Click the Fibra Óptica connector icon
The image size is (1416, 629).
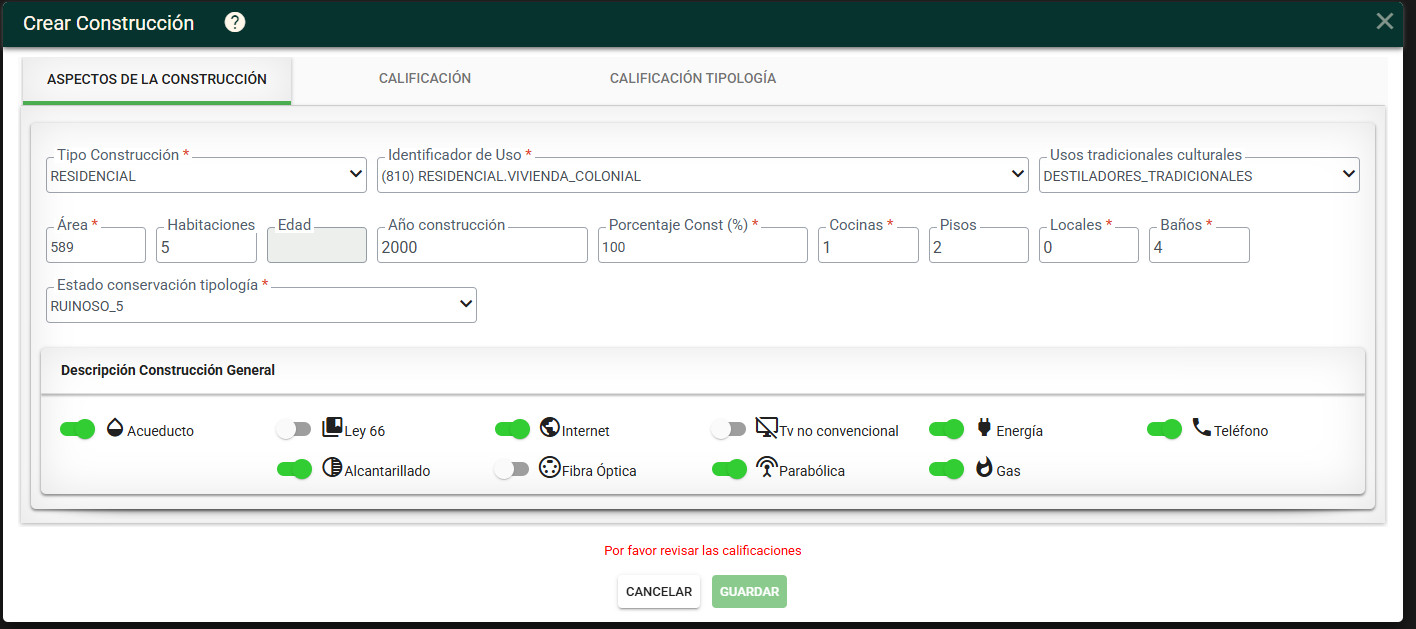click(549, 467)
